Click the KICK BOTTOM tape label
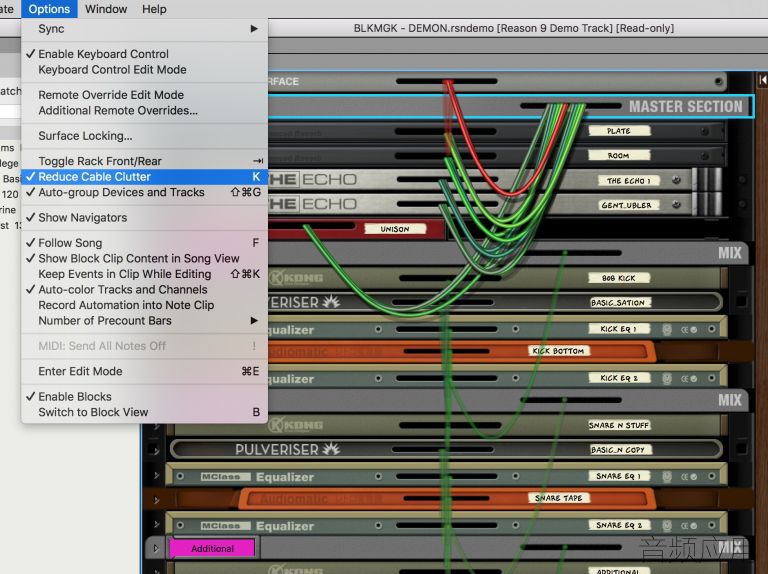768x574 pixels. point(558,351)
